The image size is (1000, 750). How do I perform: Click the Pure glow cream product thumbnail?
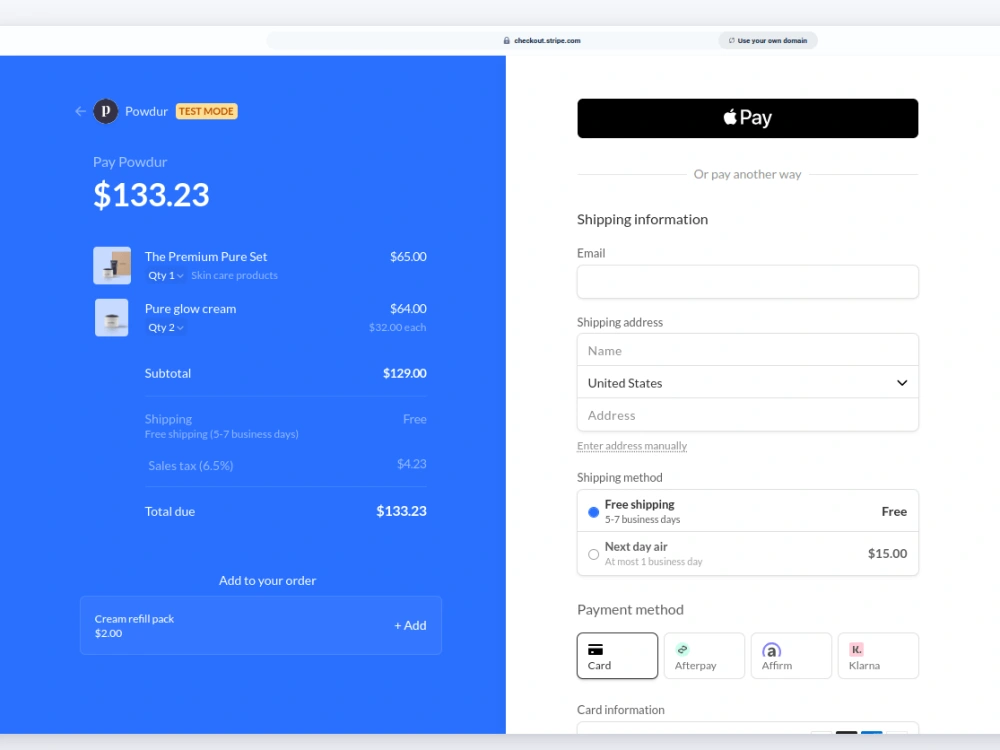pyautogui.click(x=112, y=318)
